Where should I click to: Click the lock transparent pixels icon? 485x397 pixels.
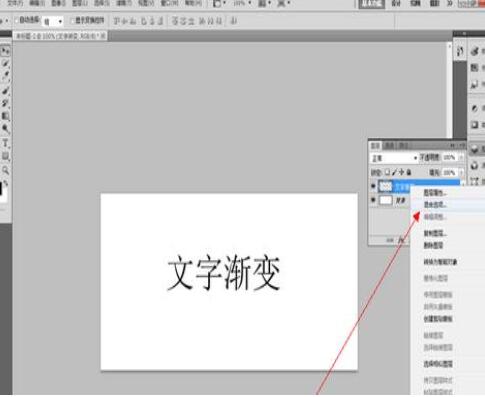(387, 172)
